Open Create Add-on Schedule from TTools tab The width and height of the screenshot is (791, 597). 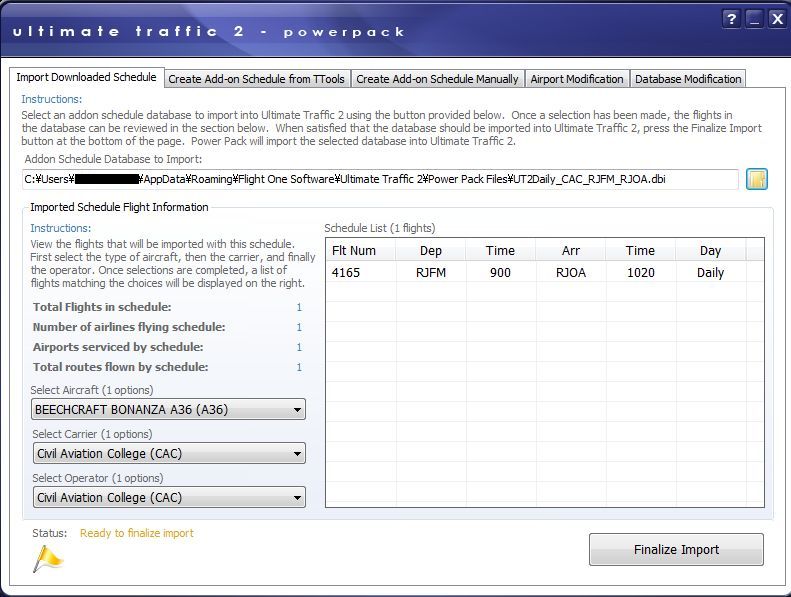pyautogui.click(x=256, y=79)
